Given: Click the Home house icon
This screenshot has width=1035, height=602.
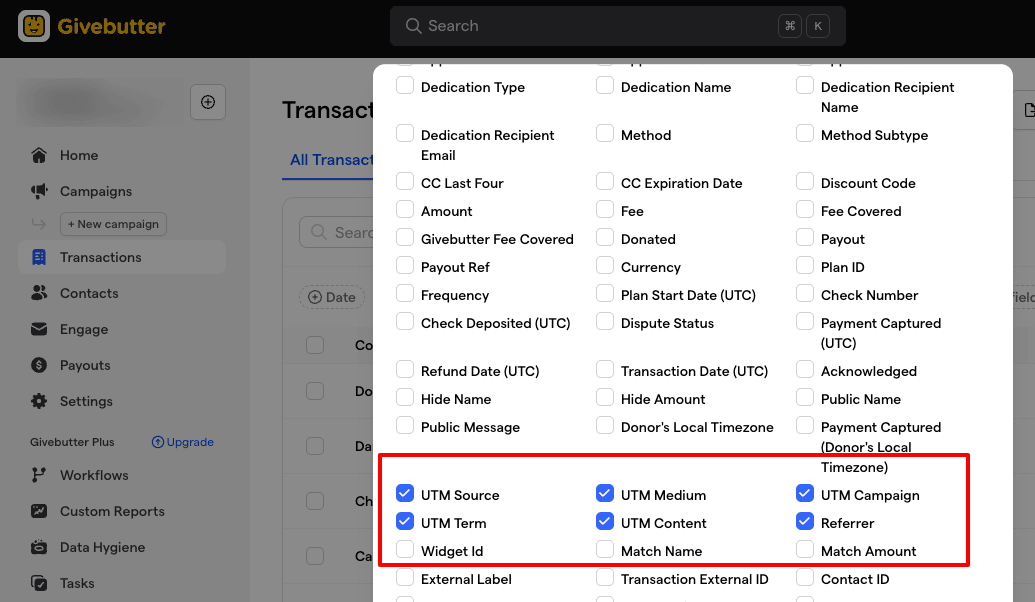Looking at the screenshot, I should (x=39, y=155).
